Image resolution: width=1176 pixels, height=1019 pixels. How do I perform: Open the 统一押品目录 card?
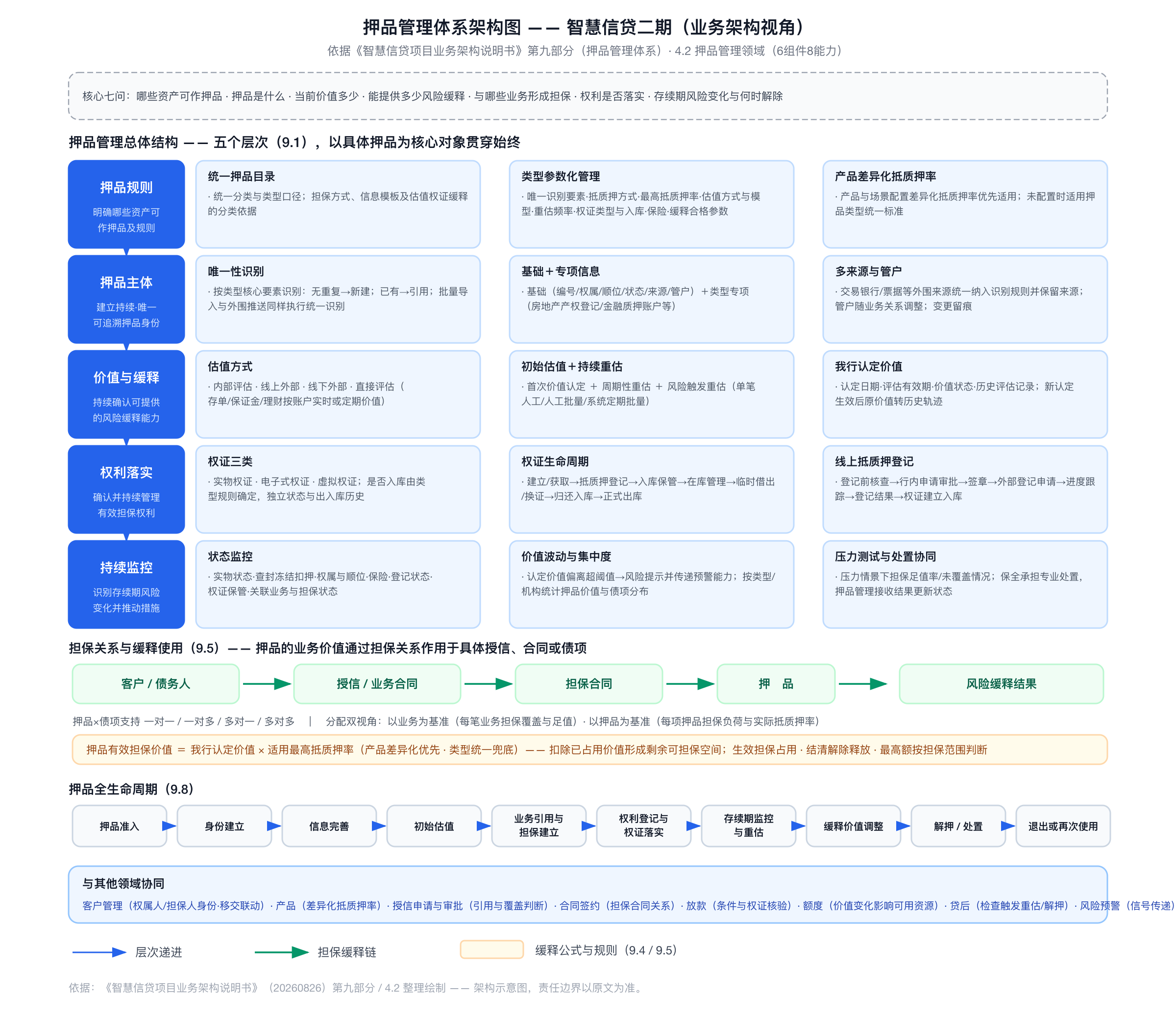[x=338, y=204]
